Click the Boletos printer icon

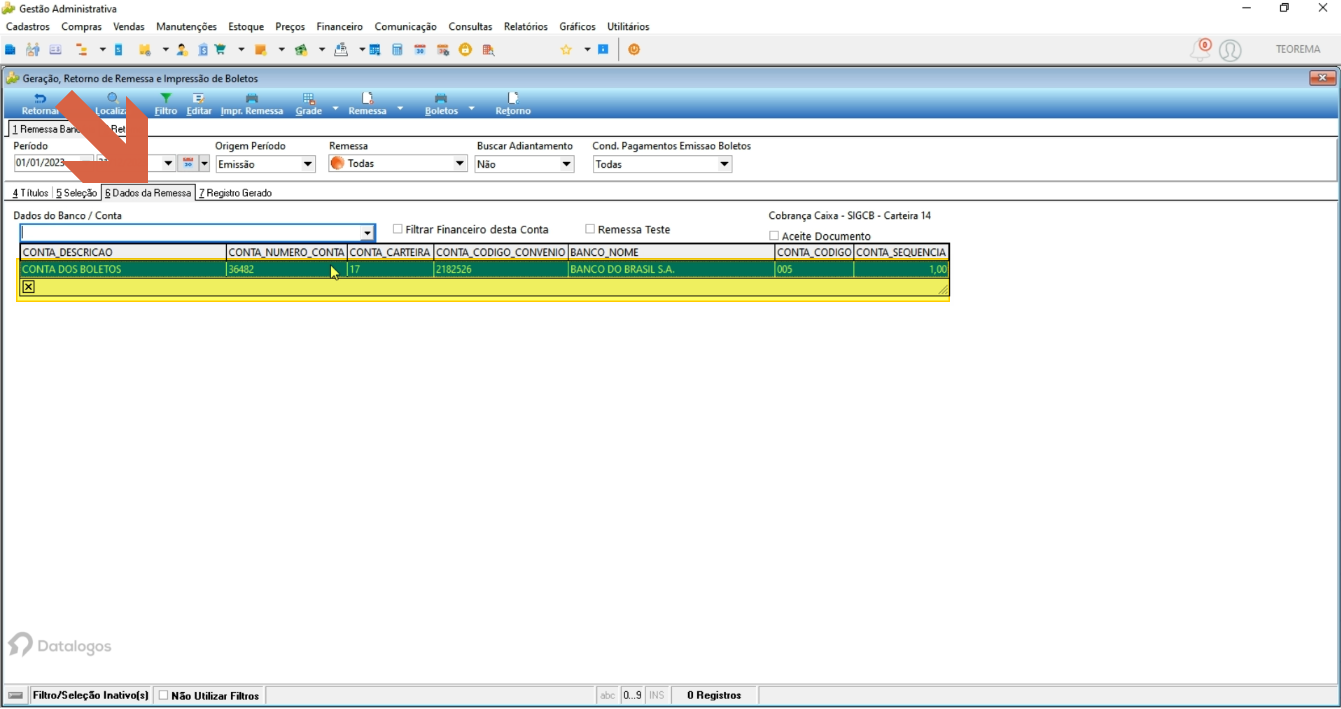(441, 99)
